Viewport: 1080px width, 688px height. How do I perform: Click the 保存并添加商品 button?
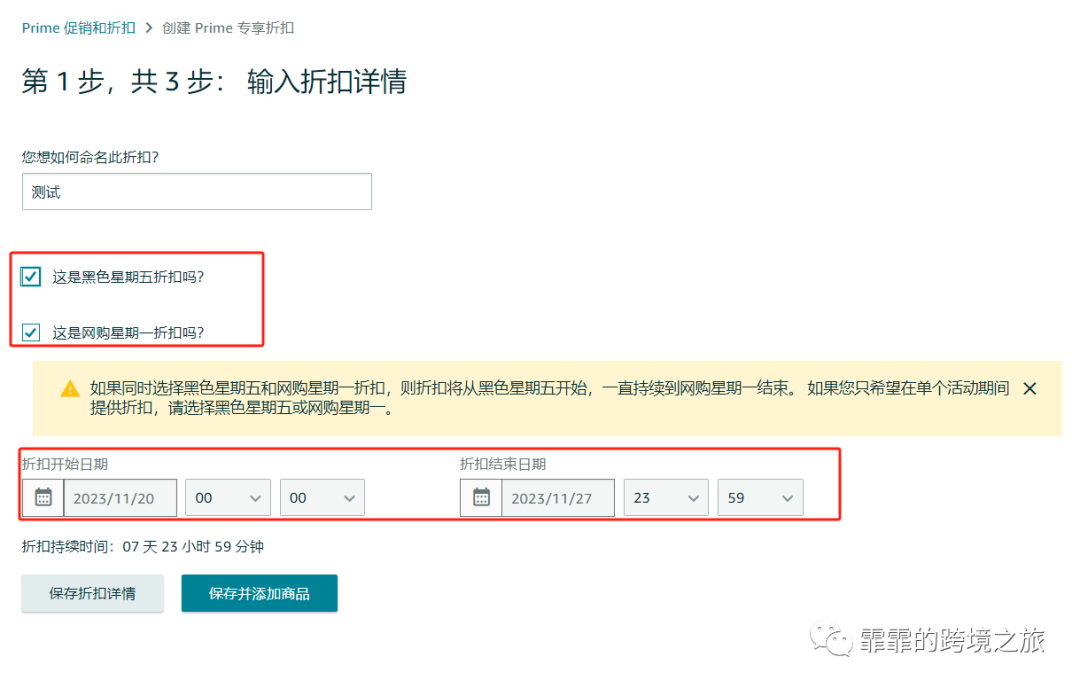pos(259,593)
